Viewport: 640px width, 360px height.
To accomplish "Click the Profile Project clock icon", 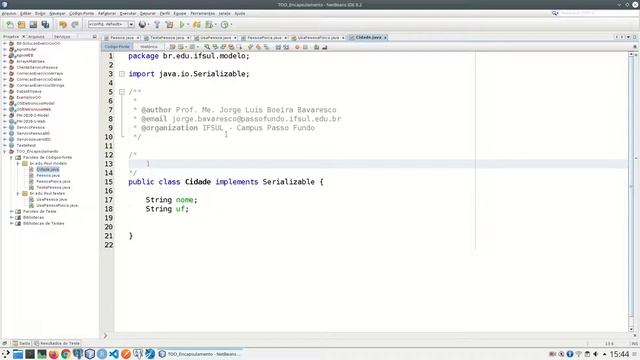I will pos(224,24).
